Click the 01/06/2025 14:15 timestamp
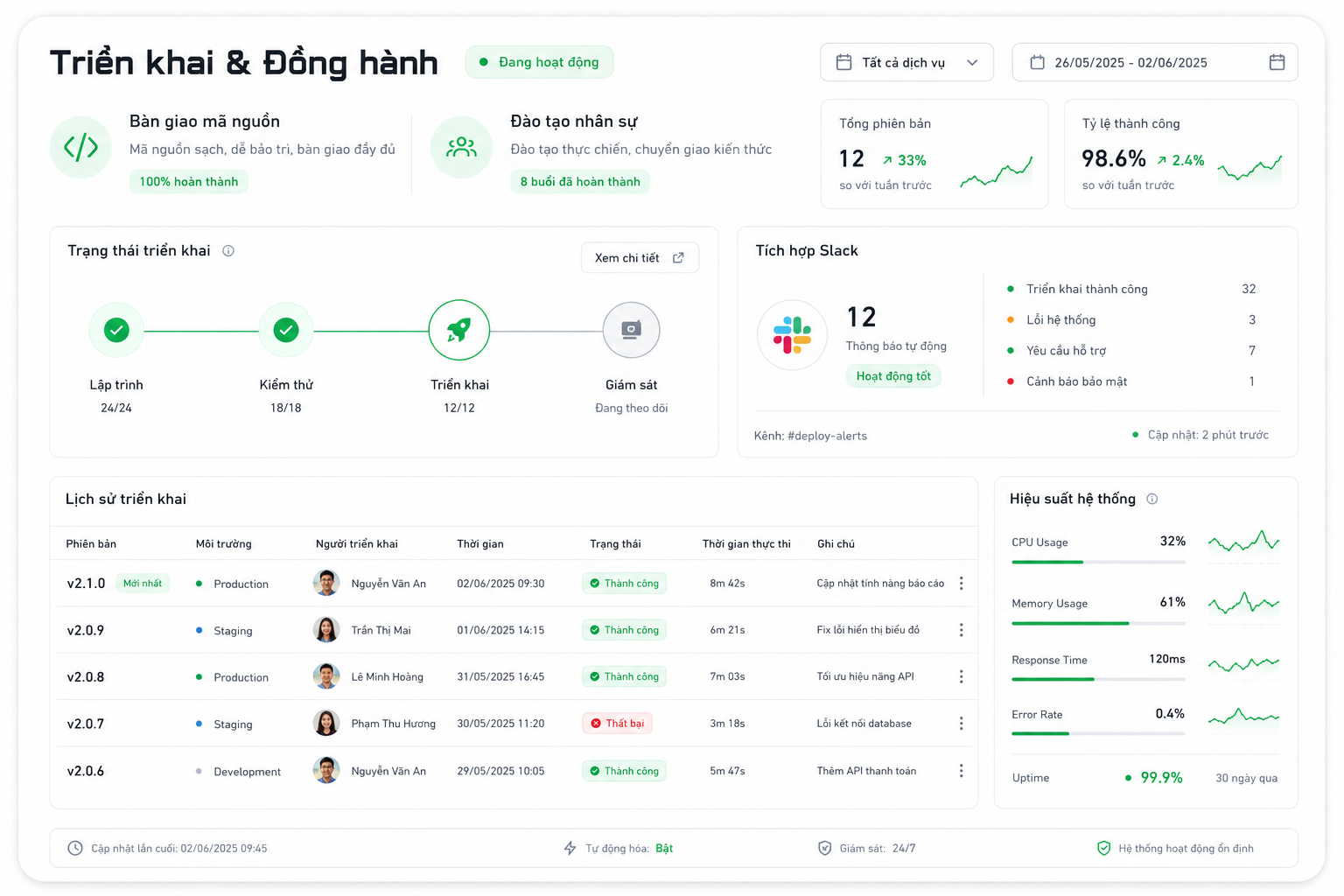The image size is (1344, 896). click(500, 630)
